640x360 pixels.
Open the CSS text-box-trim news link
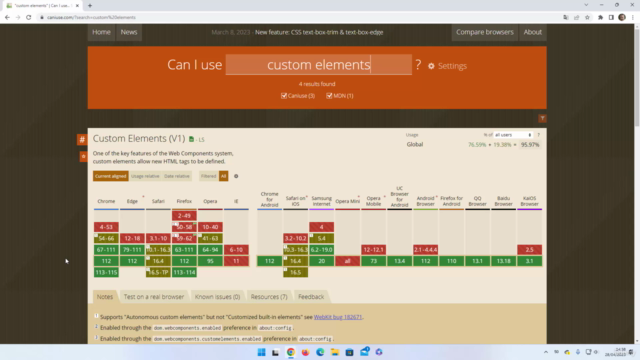pos(319,32)
